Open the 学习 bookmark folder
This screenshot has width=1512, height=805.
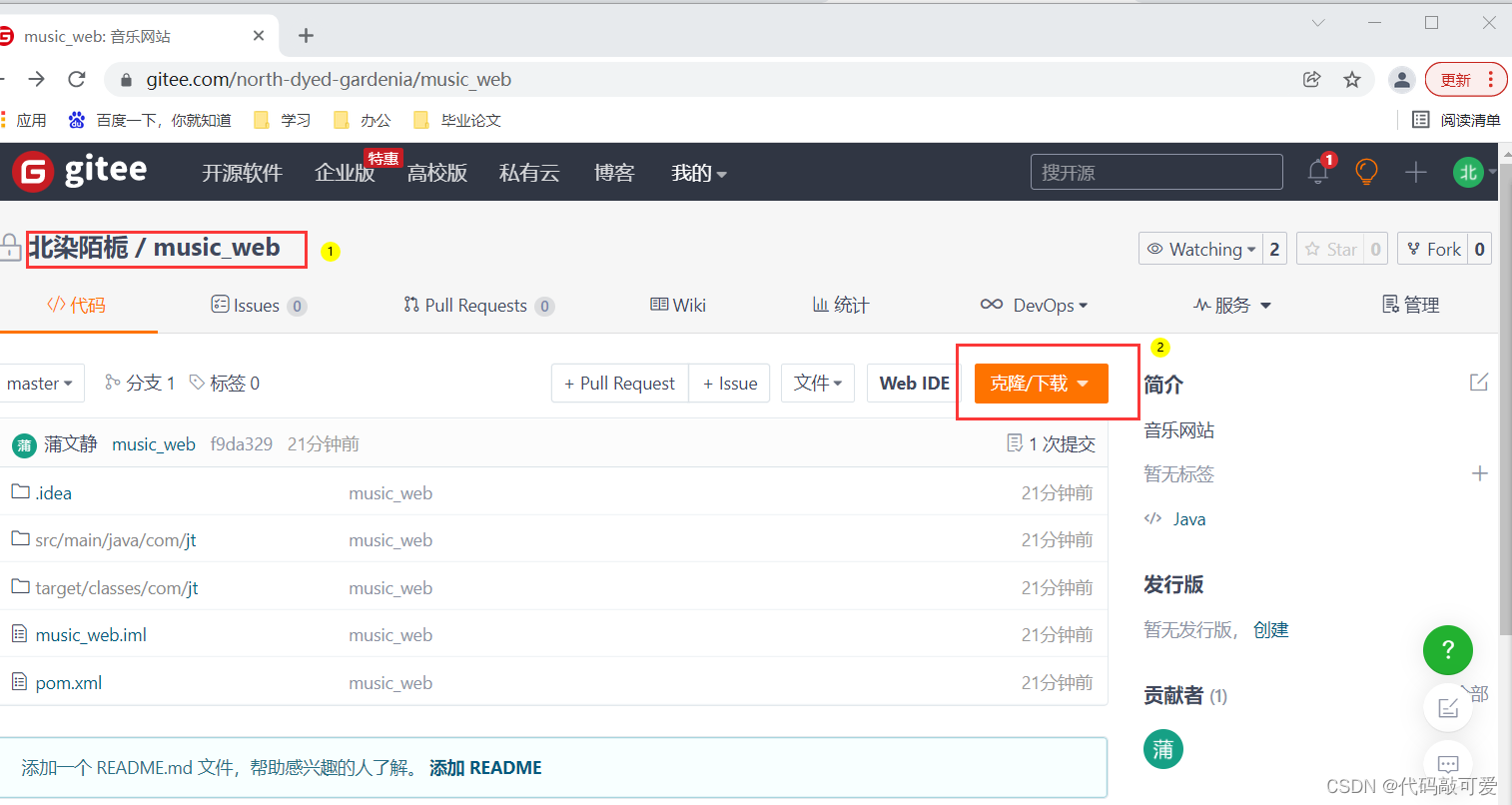[282, 120]
